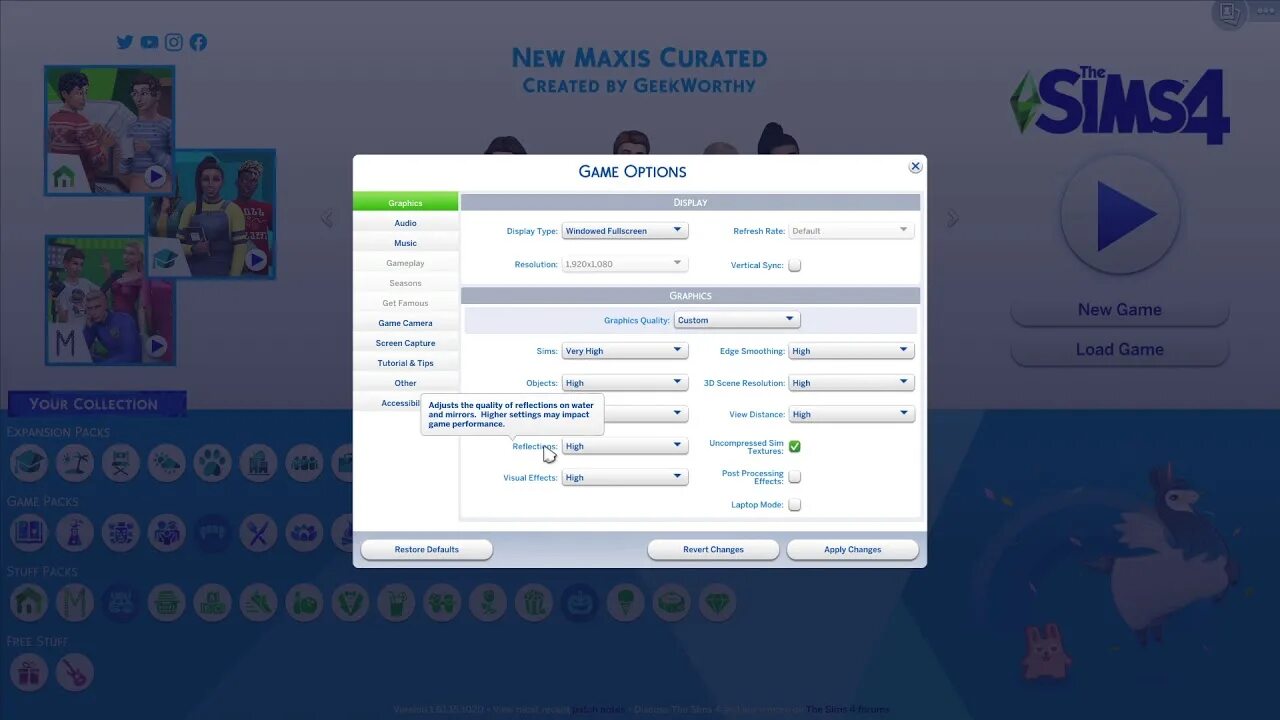
Task: Enable the Vertical Sync checkbox
Action: pos(794,265)
